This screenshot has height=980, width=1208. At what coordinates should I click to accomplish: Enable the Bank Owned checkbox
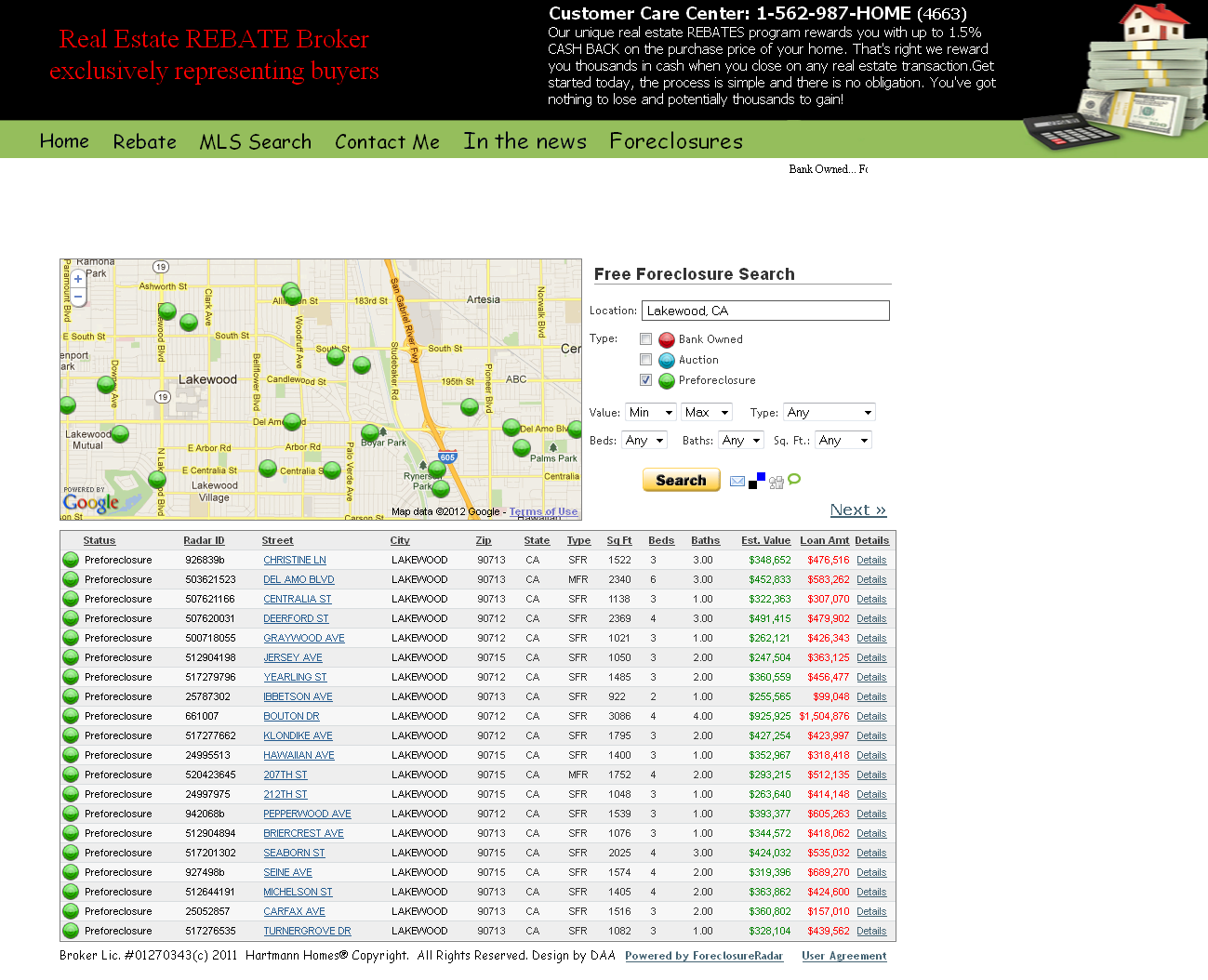coord(645,339)
